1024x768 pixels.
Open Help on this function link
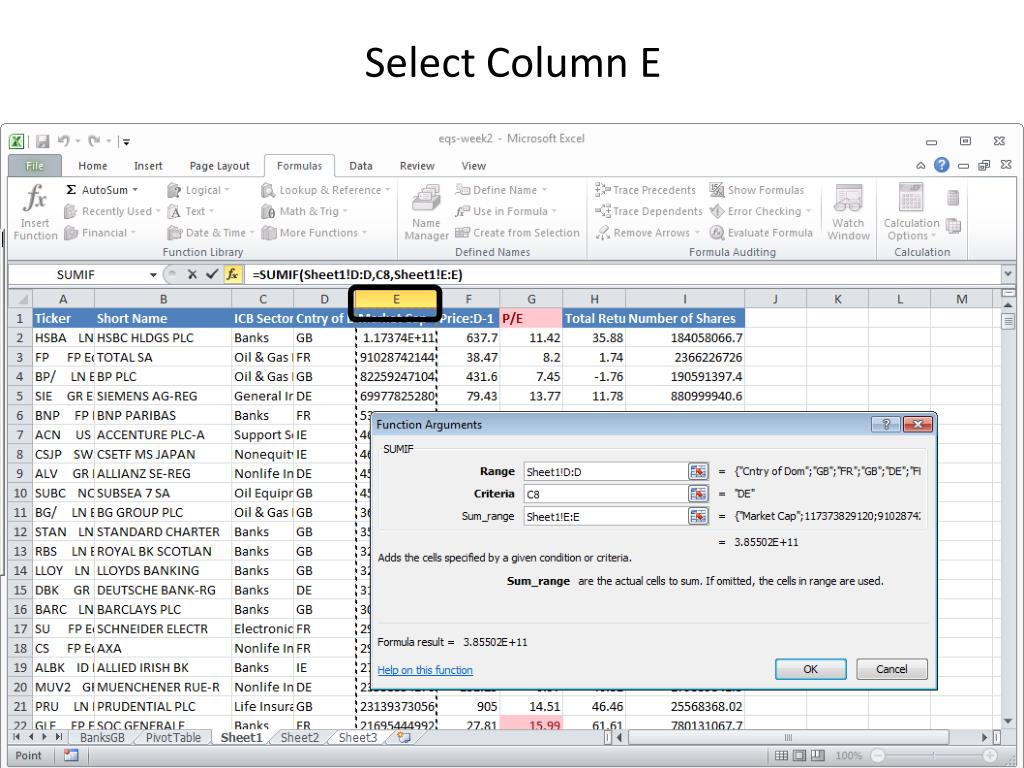pos(425,670)
